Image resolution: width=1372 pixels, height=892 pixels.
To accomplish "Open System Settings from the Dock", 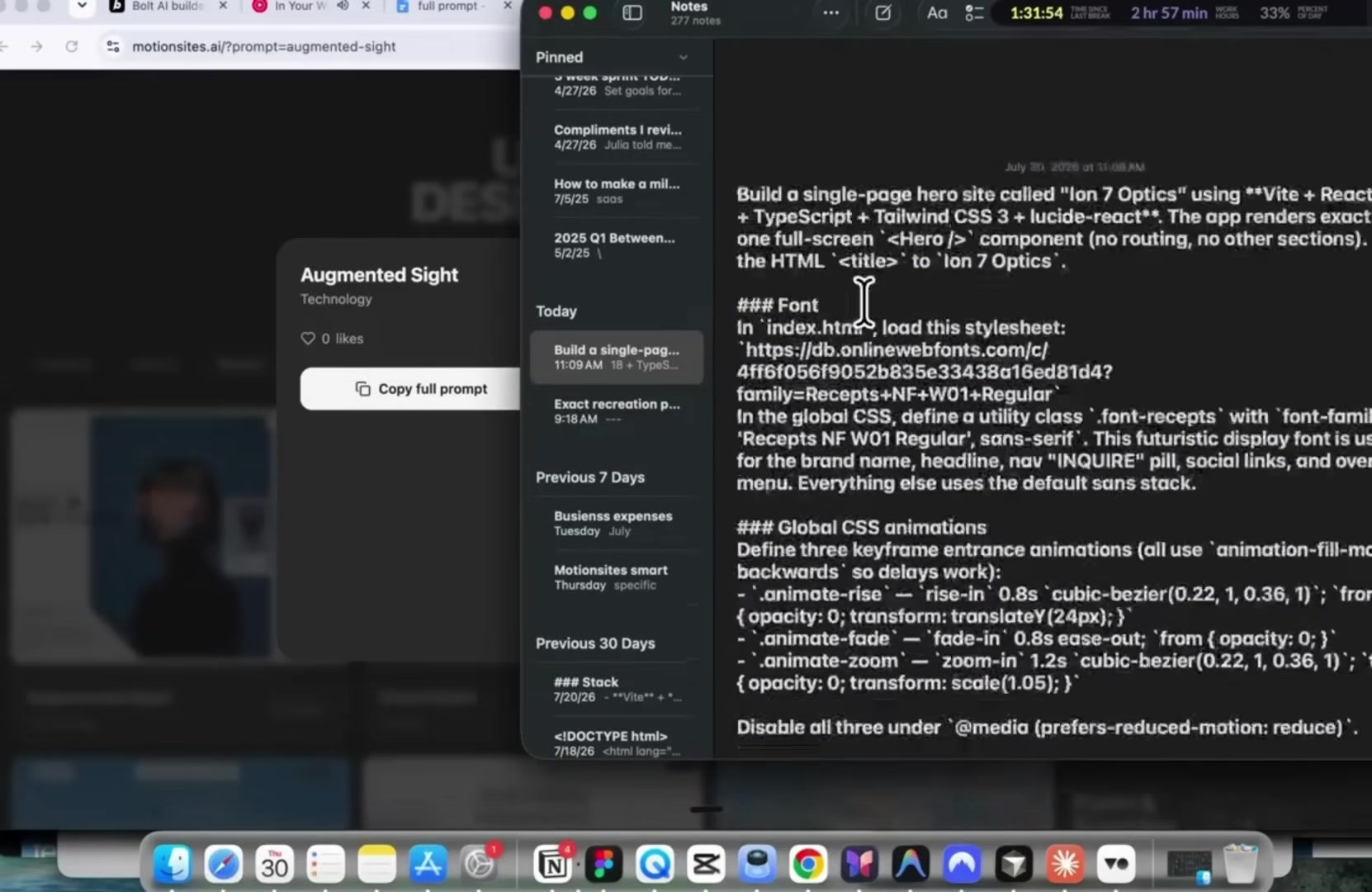I will click(479, 864).
